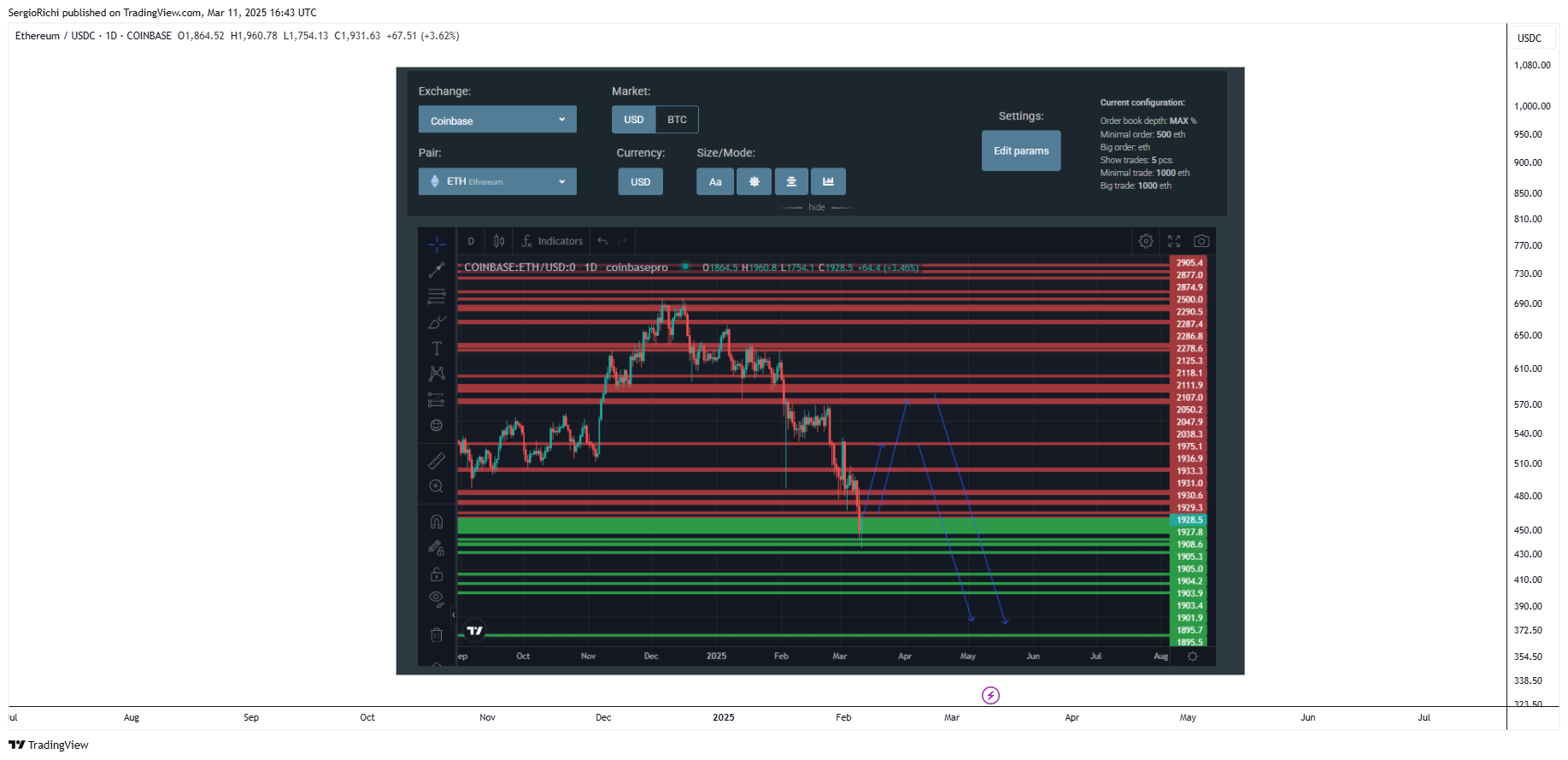1568x760 pixels.
Task: Click the bottom green line near 1895.7
Action: click(x=813, y=635)
